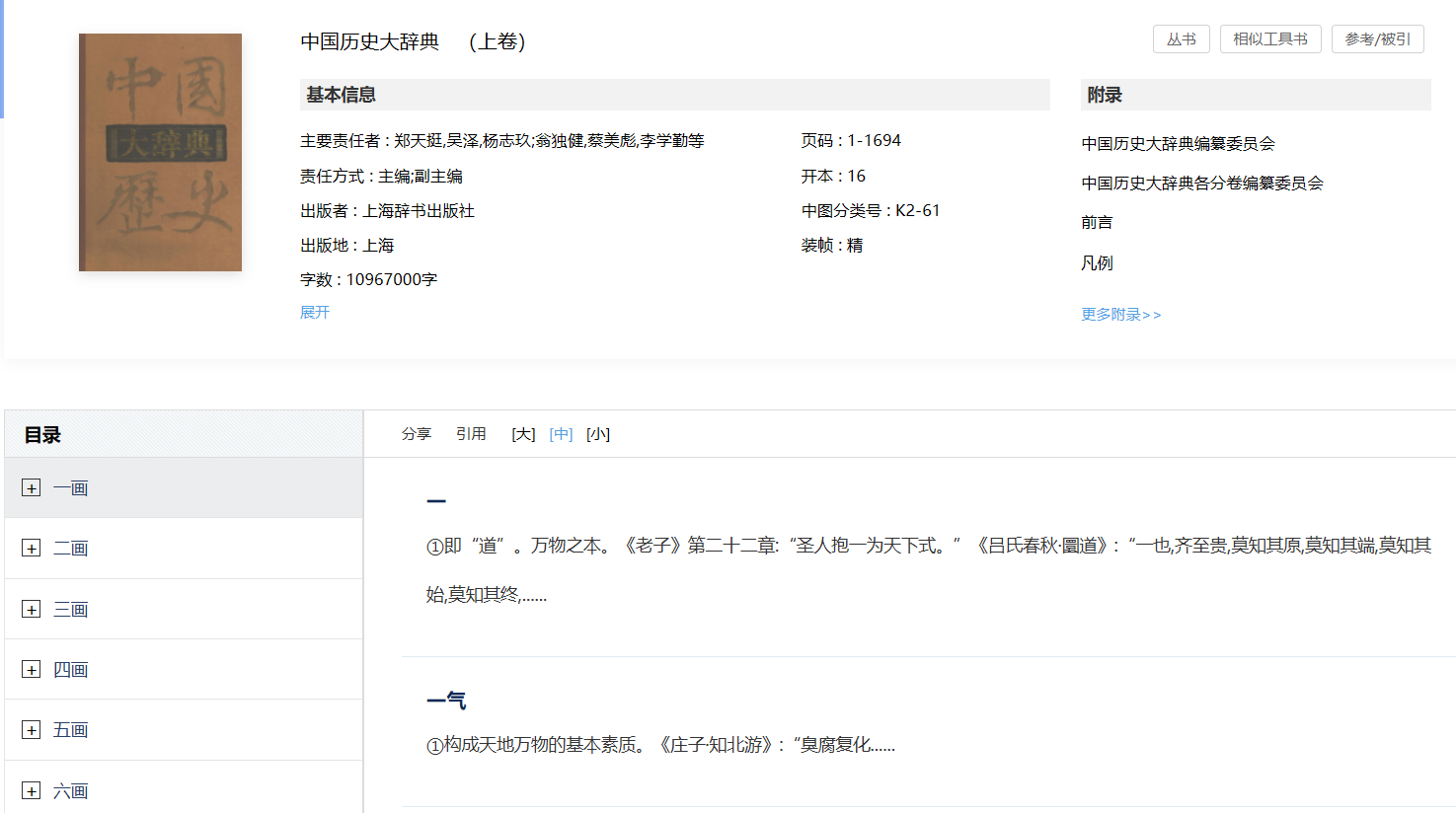Click 展开 to expand basic info
The height and width of the screenshot is (813, 1456).
(315, 312)
